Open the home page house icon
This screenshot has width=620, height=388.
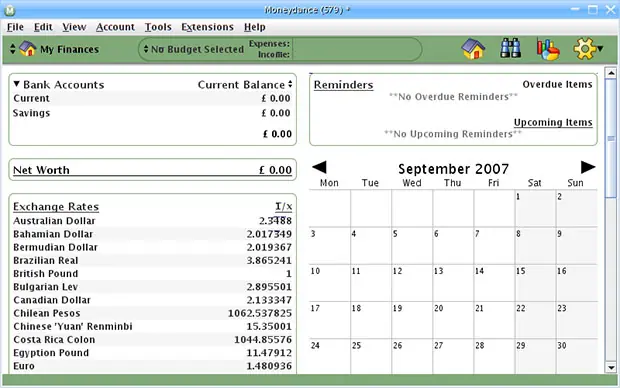[473, 49]
